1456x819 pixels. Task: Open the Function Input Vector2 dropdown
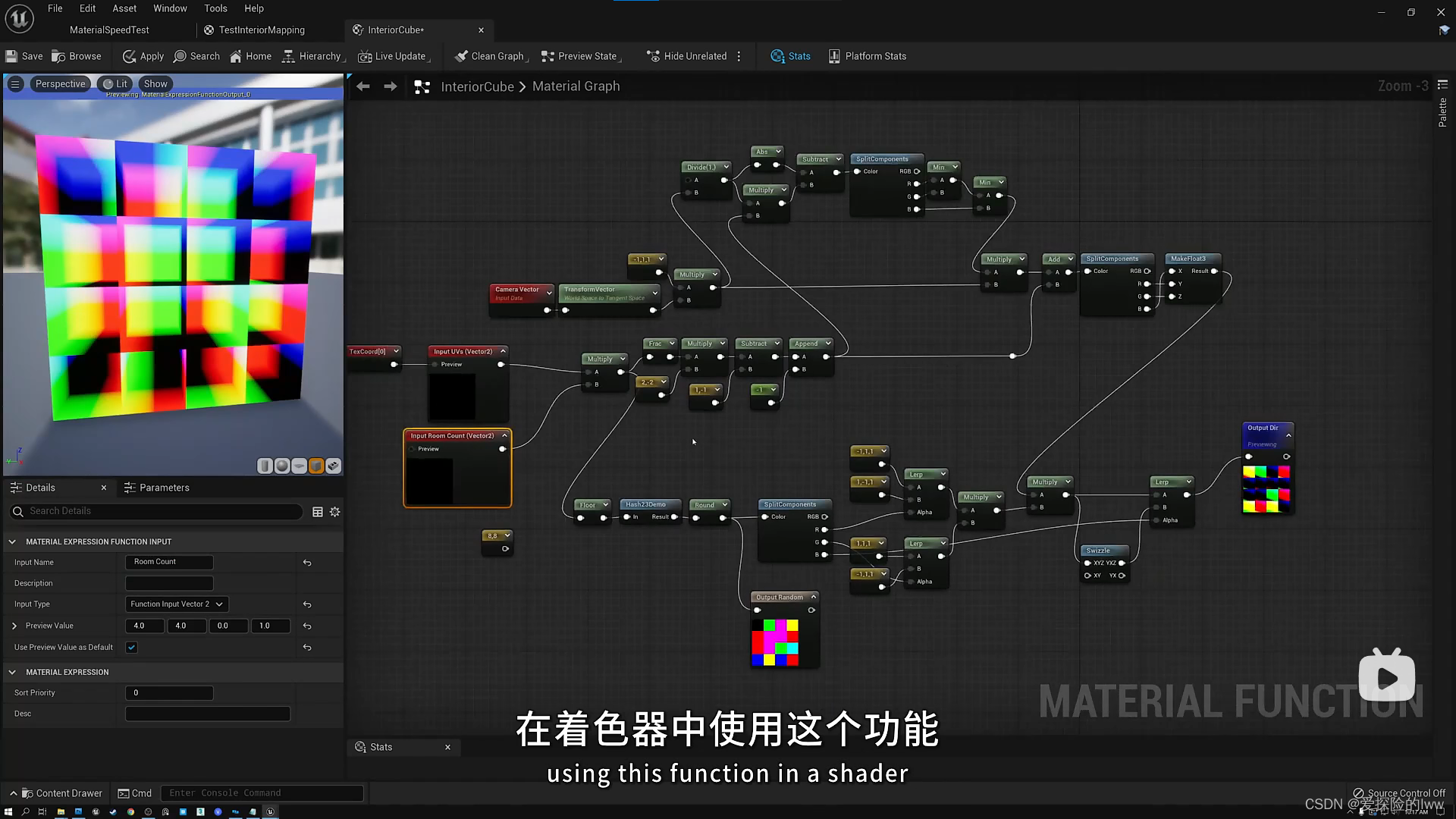click(x=176, y=604)
